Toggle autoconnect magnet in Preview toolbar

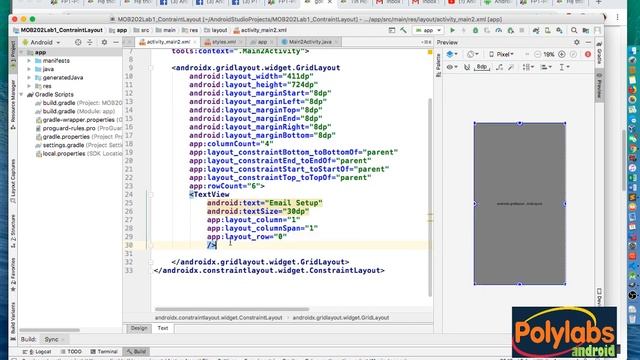point(467,67)
